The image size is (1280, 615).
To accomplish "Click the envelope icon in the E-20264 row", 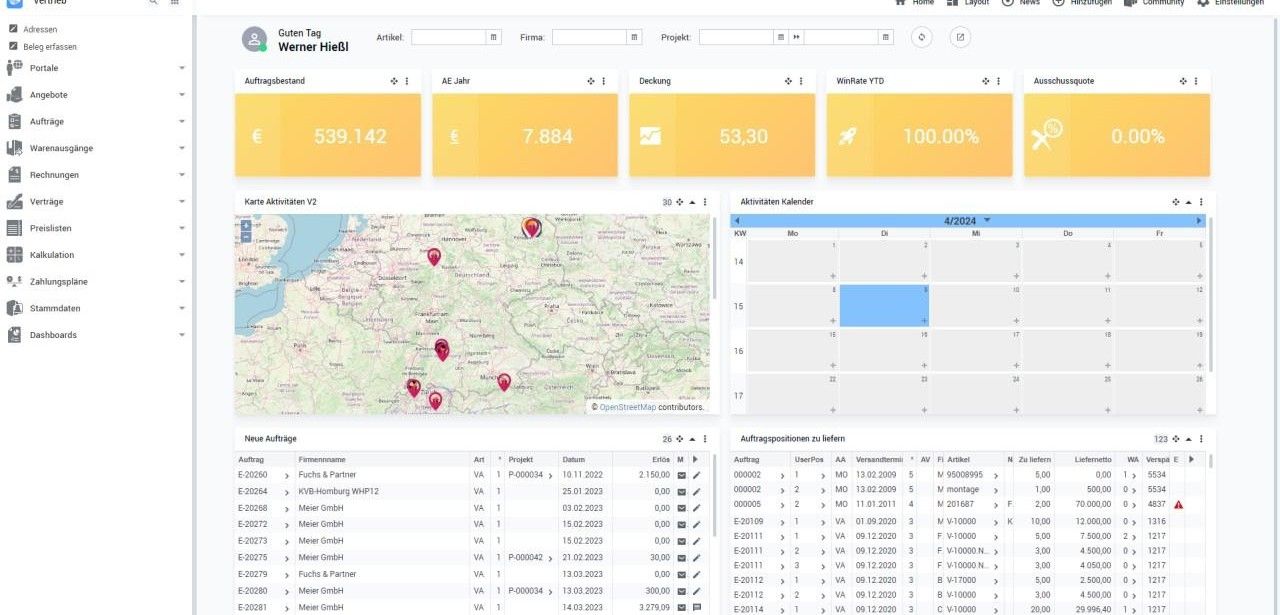I will pos(681,492).
